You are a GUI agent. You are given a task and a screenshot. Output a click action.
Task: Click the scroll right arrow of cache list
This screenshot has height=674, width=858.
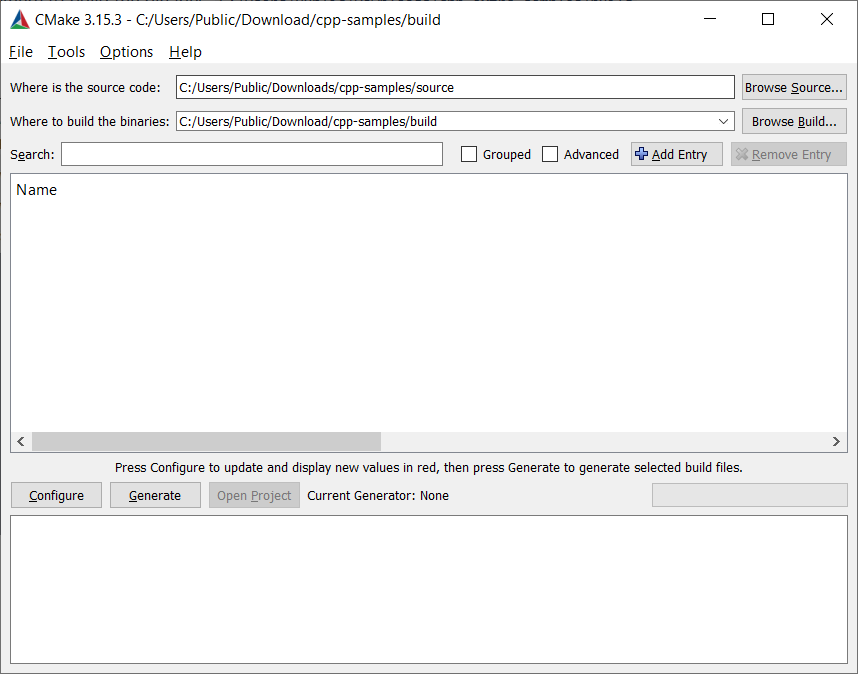pyautogui.click(x=836, y=441)
